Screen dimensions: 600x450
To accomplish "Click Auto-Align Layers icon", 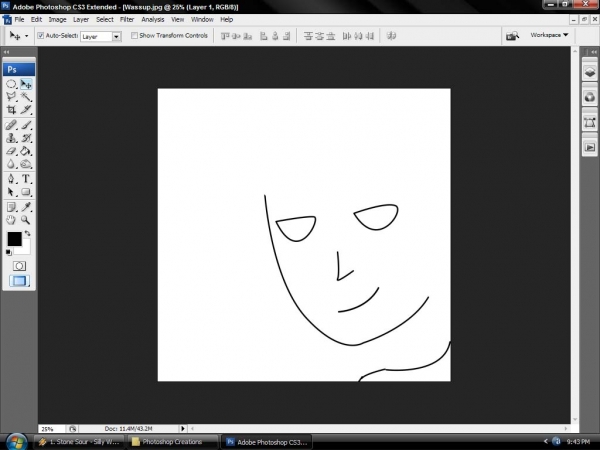I will tap(391, 36).
